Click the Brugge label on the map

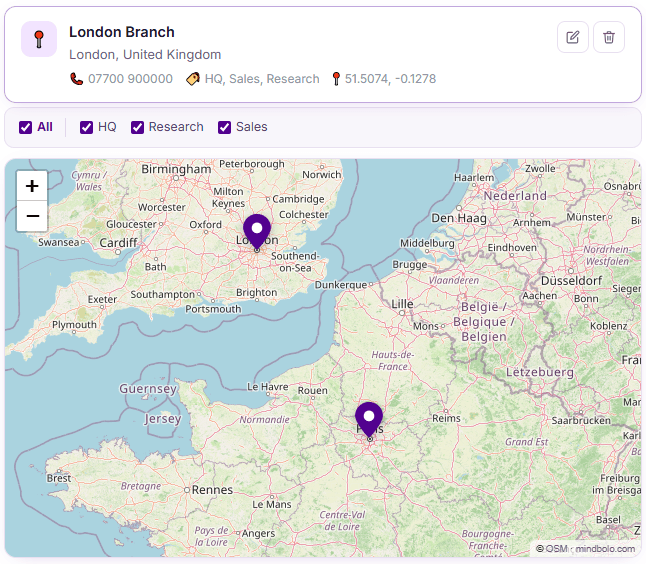pos(410,264)
